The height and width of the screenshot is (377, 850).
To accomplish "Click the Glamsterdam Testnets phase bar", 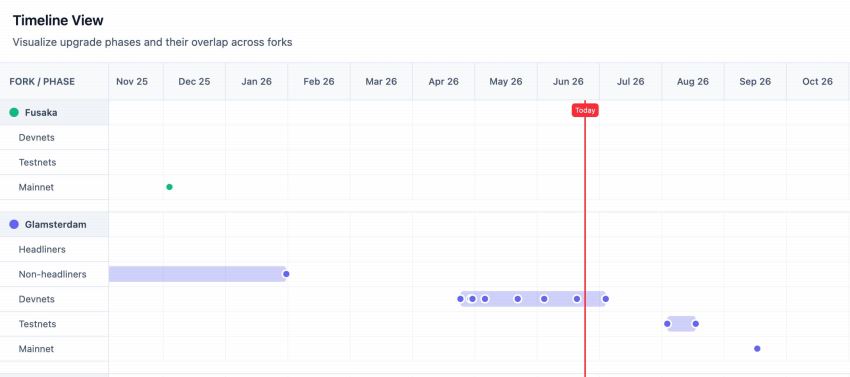I will point(681,324).
